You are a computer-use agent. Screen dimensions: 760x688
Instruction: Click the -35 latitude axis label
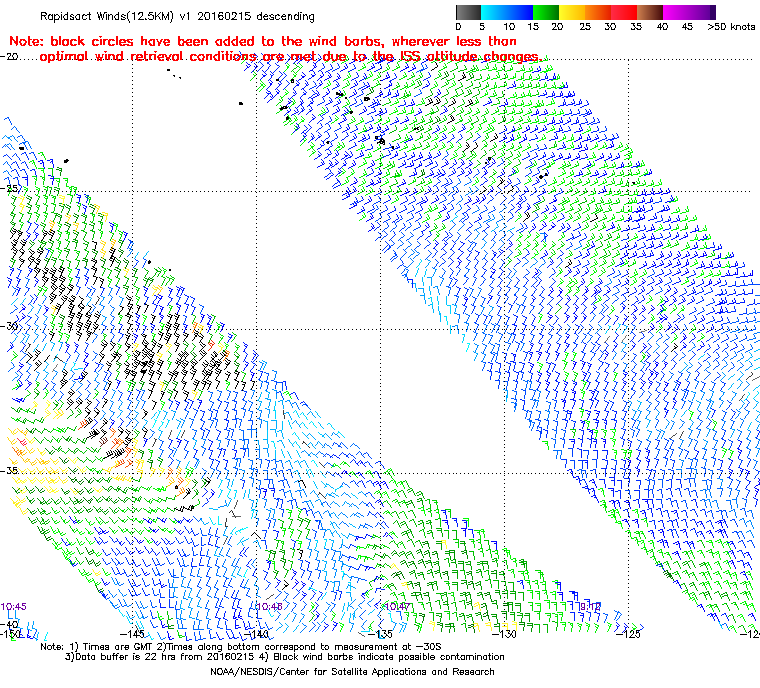9,470
